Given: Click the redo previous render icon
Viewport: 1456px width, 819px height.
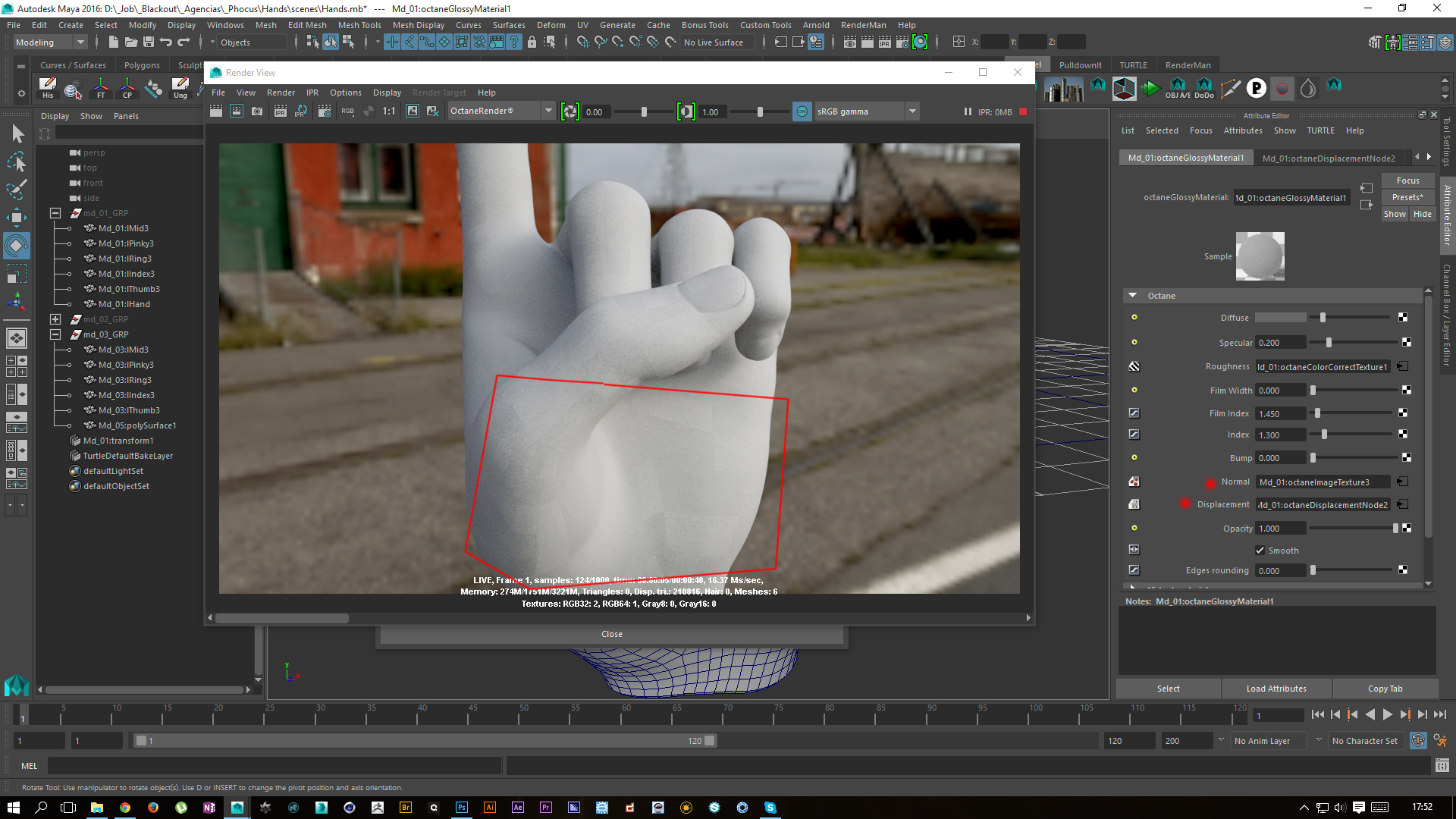Looking at the screenshot, I should click(216, 111).
